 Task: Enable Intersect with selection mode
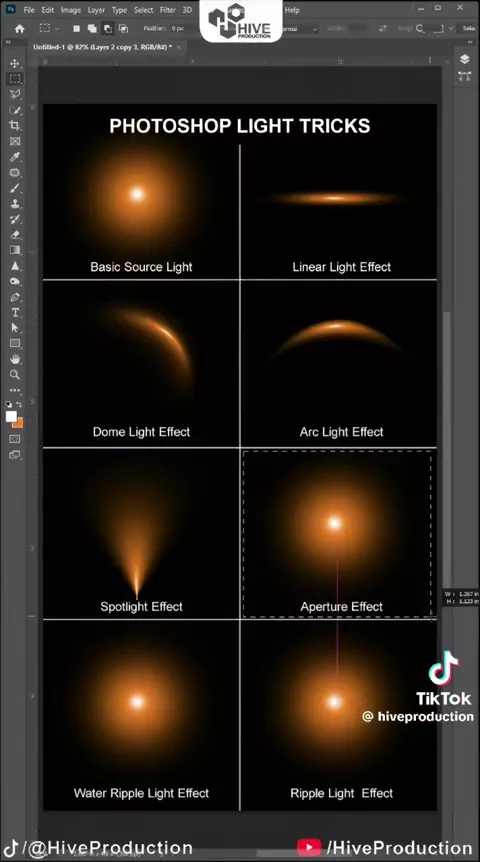click(x=123, y=29)
